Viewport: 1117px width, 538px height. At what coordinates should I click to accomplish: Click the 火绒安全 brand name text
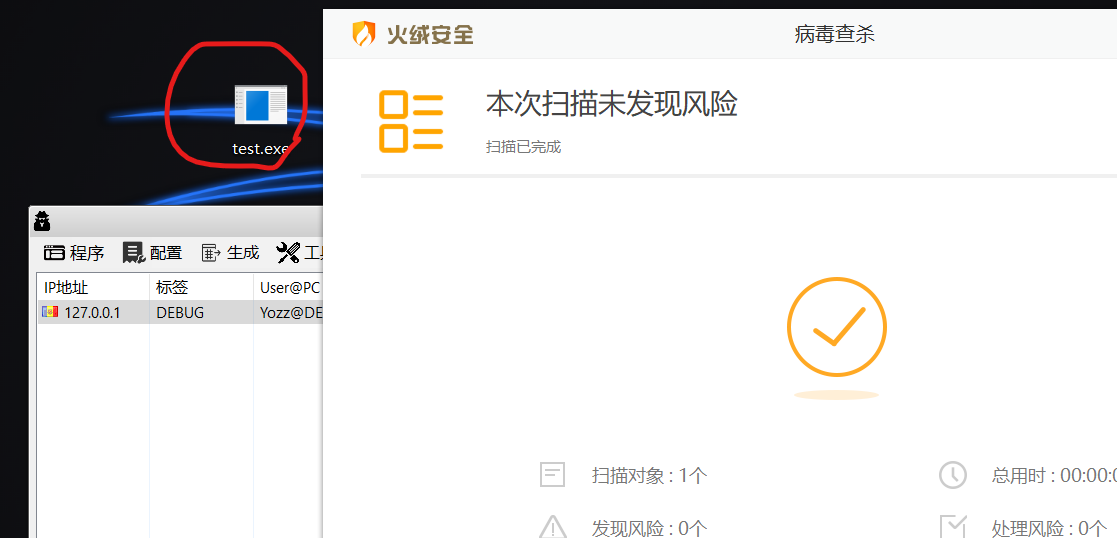430,34
